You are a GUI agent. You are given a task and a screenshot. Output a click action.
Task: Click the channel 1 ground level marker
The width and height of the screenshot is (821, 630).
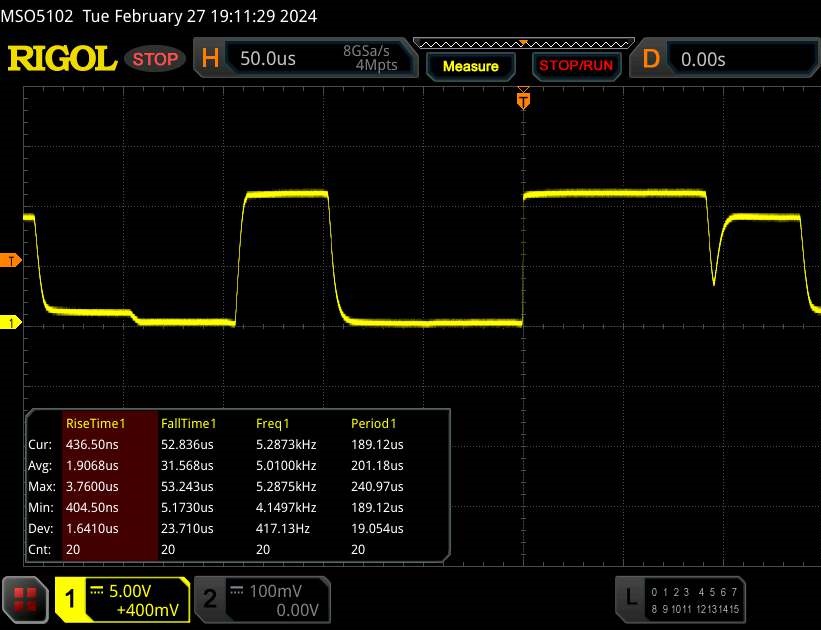(12, 322)
